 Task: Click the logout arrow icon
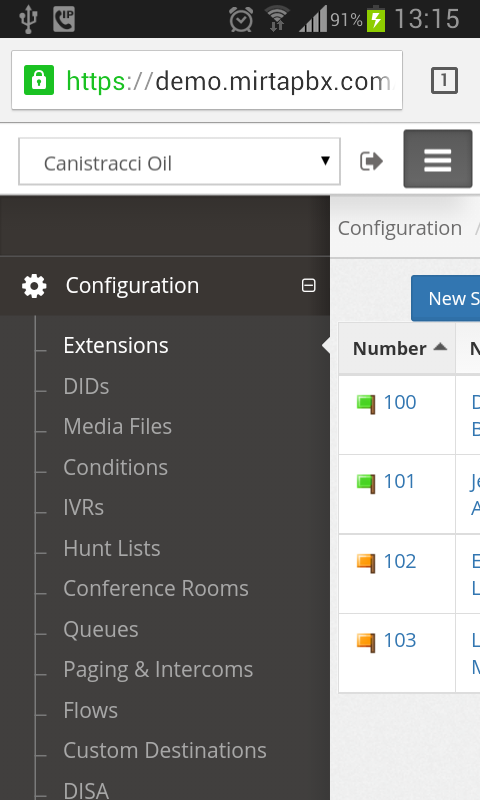click(371, 161)
